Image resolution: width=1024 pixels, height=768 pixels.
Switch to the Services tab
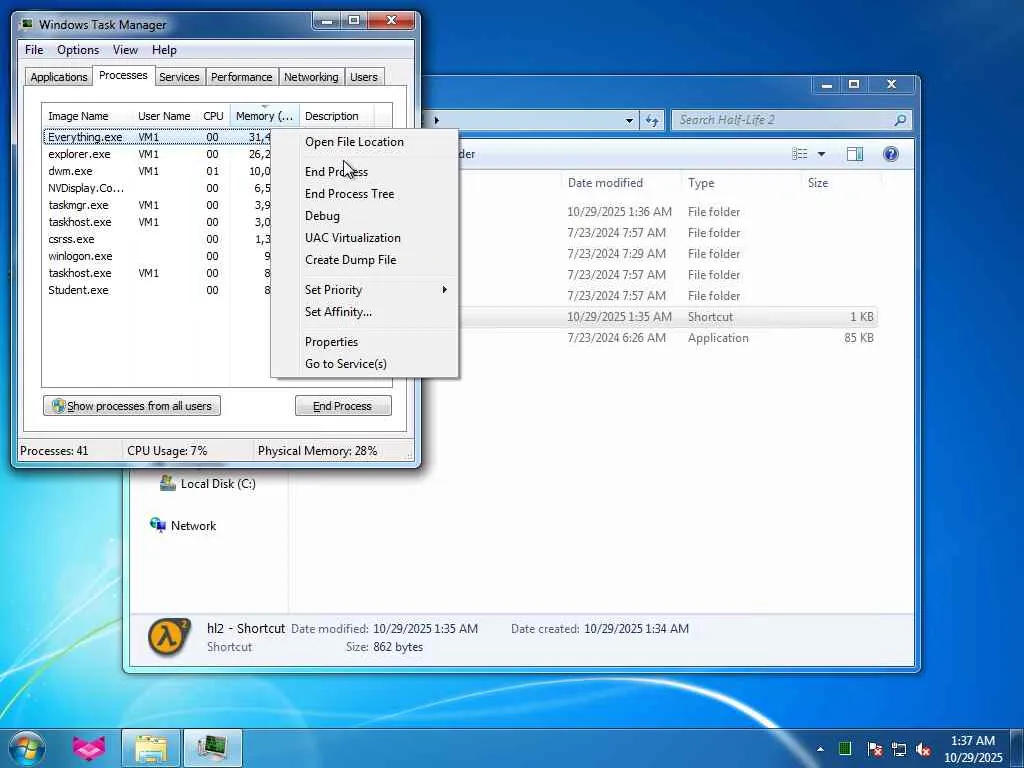click(x=179, y=77)
